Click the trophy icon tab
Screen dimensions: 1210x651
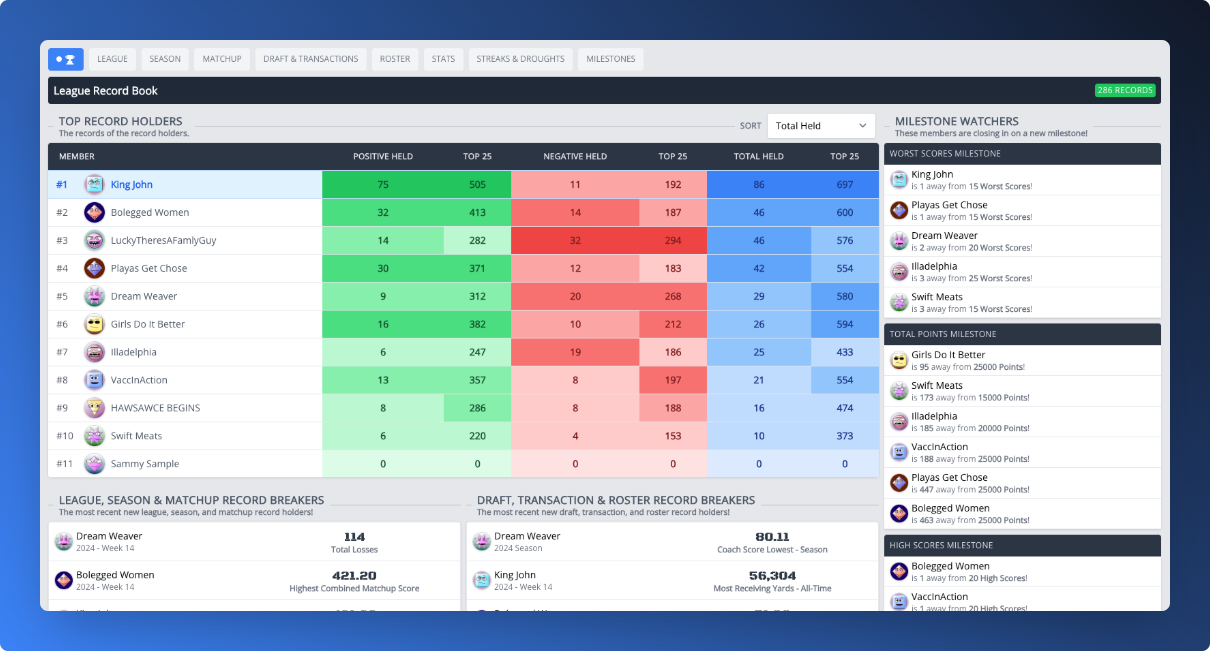click(x=66, y=59)
